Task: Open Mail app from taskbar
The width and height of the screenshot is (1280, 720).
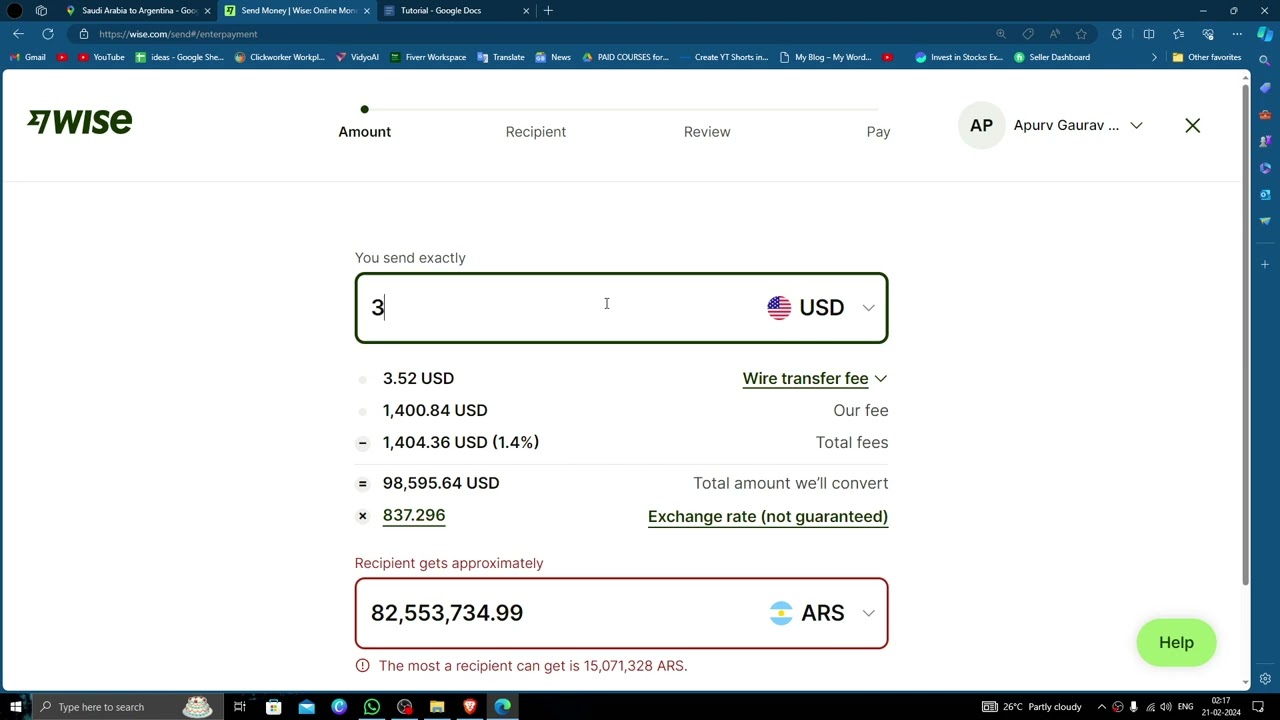Action: click(x=306, y=707)
